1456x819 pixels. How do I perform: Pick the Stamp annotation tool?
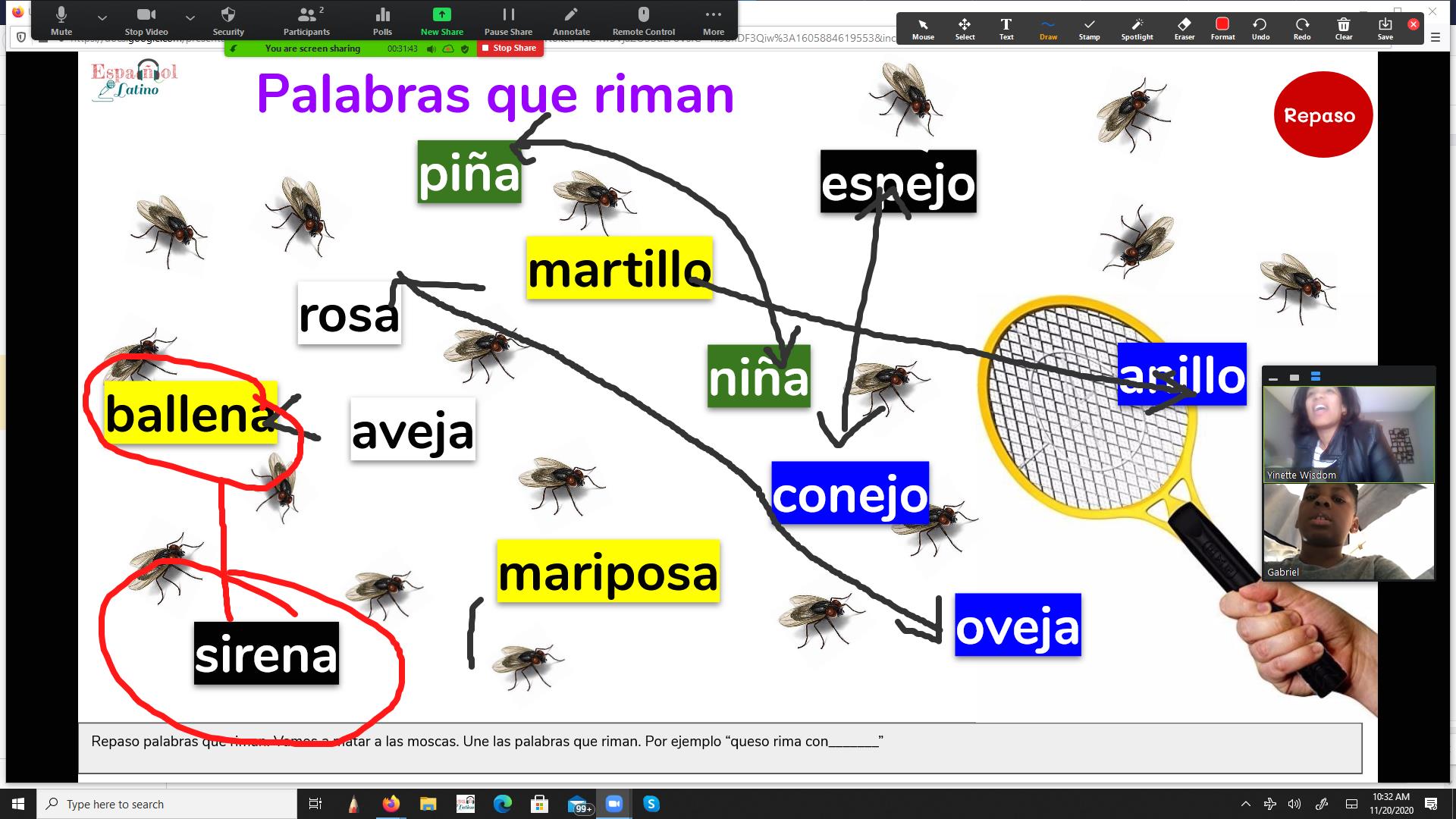pos(1089,28)
